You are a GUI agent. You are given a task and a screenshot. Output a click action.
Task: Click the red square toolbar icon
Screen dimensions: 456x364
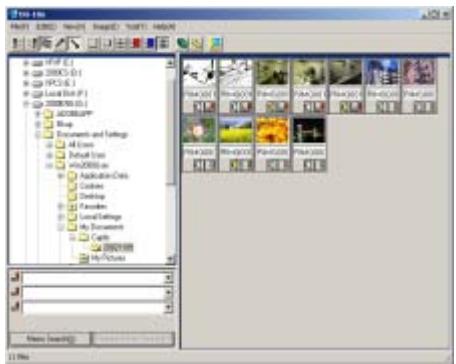coord(137,43)
